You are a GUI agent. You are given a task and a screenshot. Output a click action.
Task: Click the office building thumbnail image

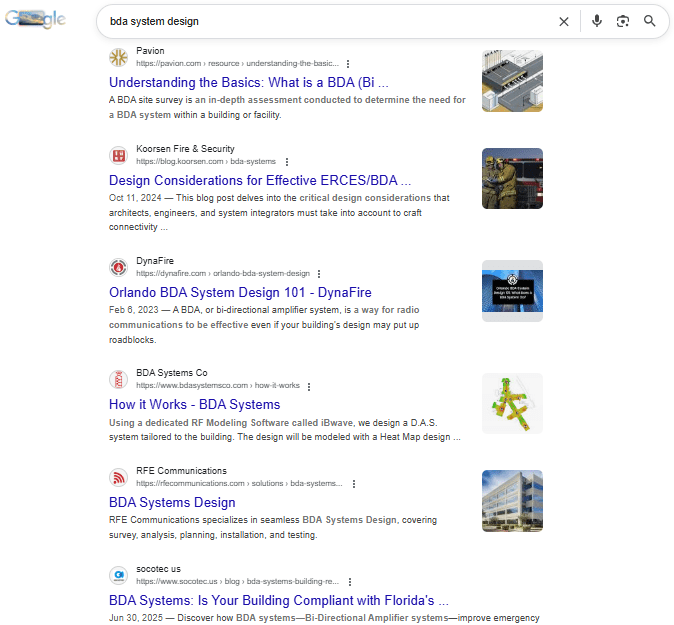coord(512,501)
